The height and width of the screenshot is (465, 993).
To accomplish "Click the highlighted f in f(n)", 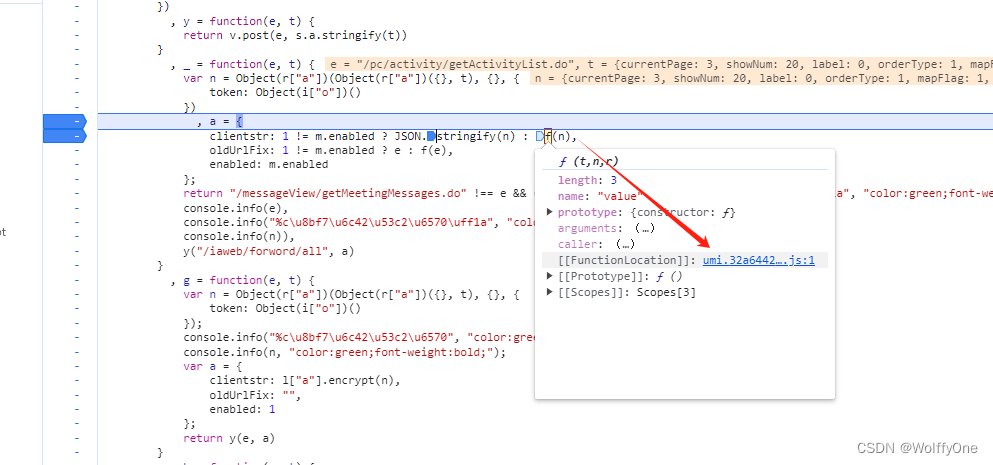I will [x=548, y=136].
